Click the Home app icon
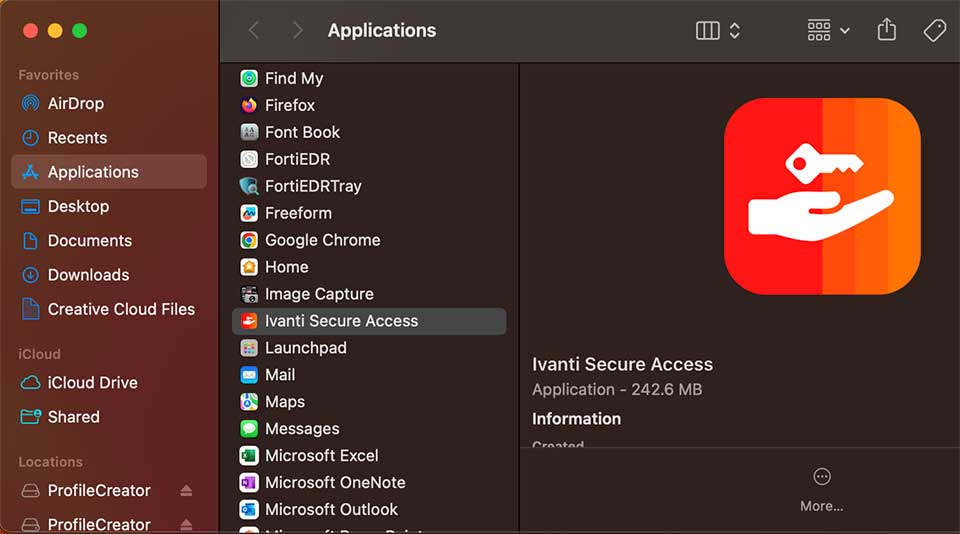 coord(249,267)
